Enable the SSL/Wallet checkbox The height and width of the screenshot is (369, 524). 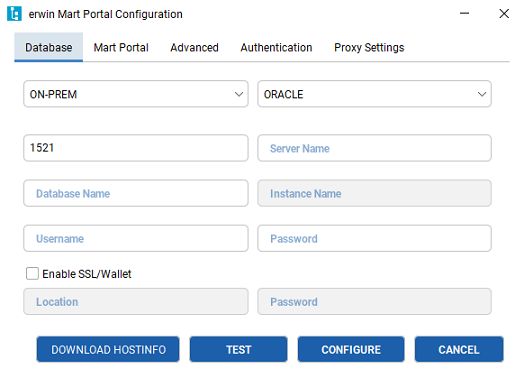[32, 273]
